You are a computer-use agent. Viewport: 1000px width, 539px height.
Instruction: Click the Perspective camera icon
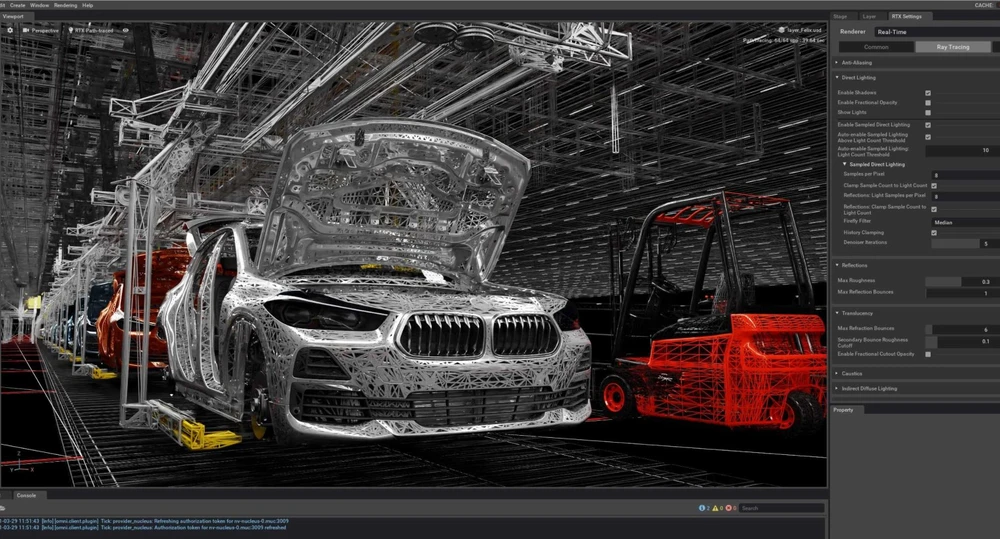[26, 30]
